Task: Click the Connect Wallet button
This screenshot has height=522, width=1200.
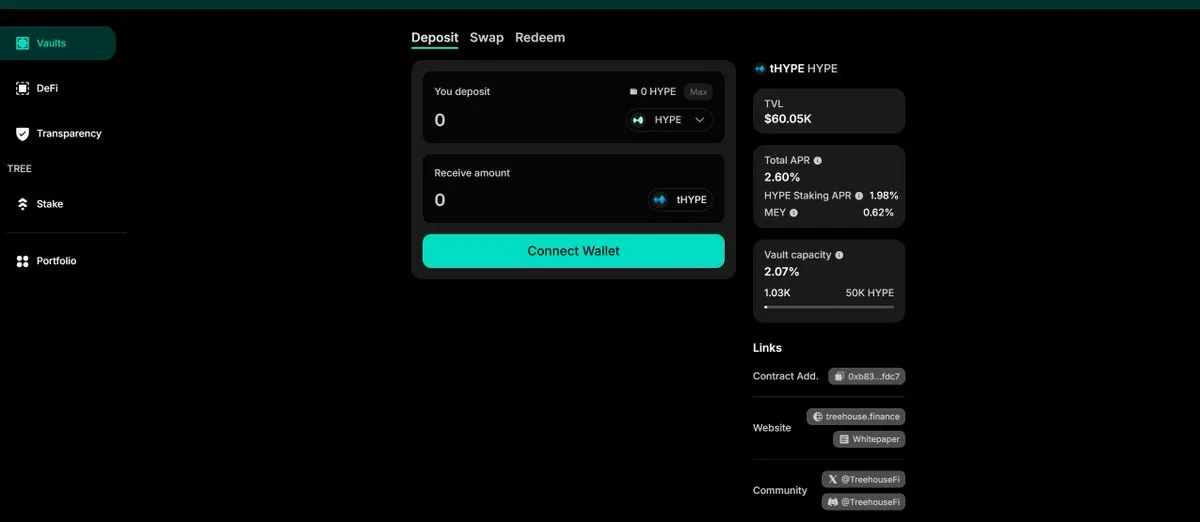Action: pos(573,251)
